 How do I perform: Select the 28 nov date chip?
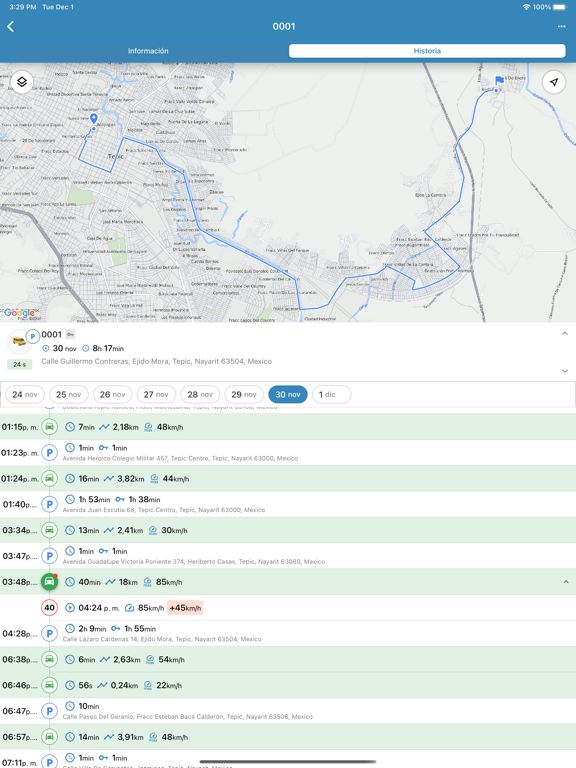point(200,394)
